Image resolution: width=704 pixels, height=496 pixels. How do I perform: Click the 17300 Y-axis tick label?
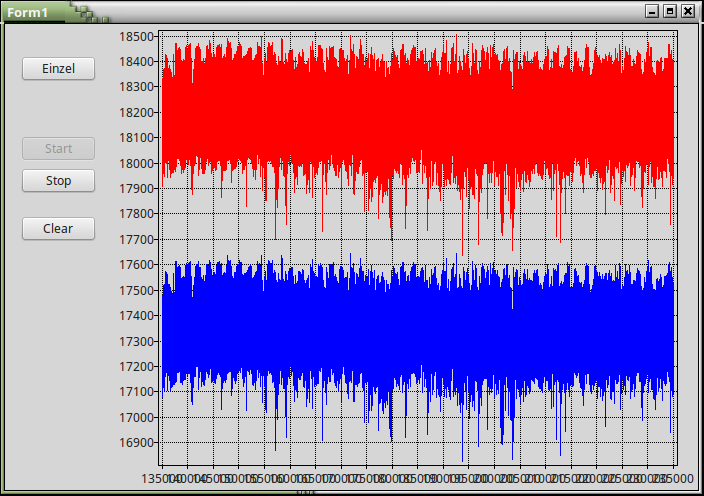(x=136, y=342)
